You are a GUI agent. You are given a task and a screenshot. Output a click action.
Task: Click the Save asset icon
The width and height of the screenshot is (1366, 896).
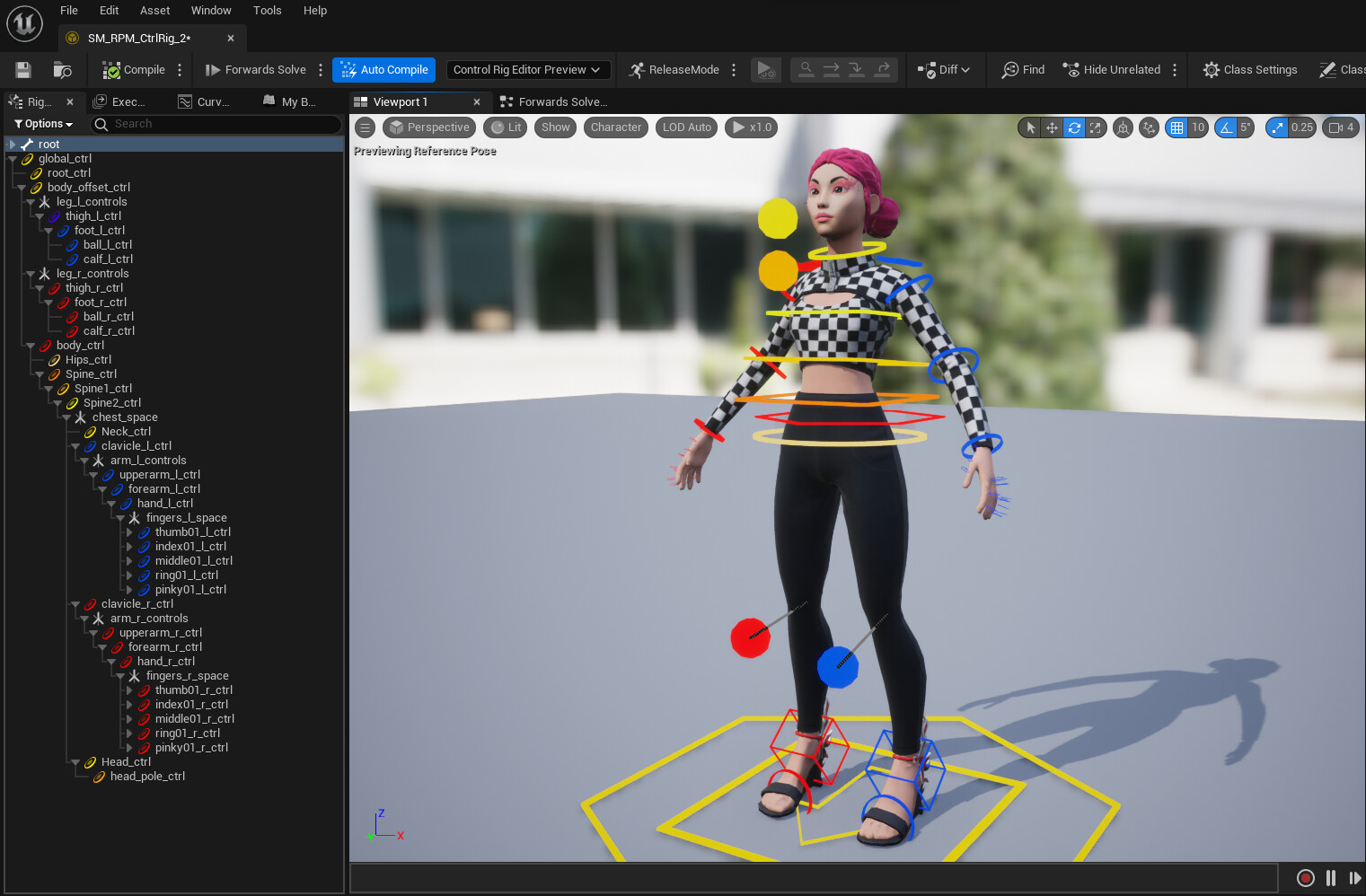[22, 69]
